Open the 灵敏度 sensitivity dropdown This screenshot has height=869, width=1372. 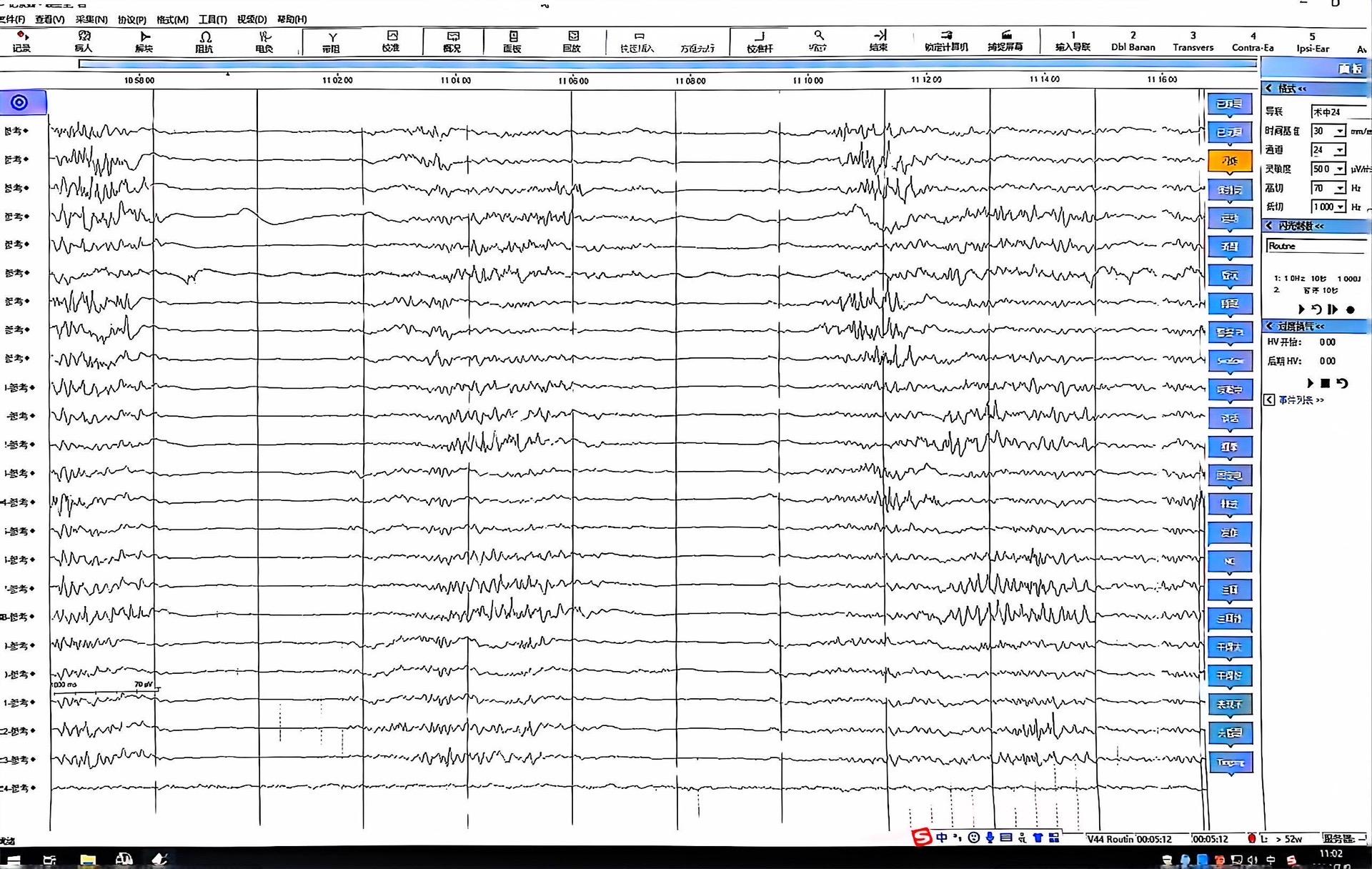point(1340,169)
